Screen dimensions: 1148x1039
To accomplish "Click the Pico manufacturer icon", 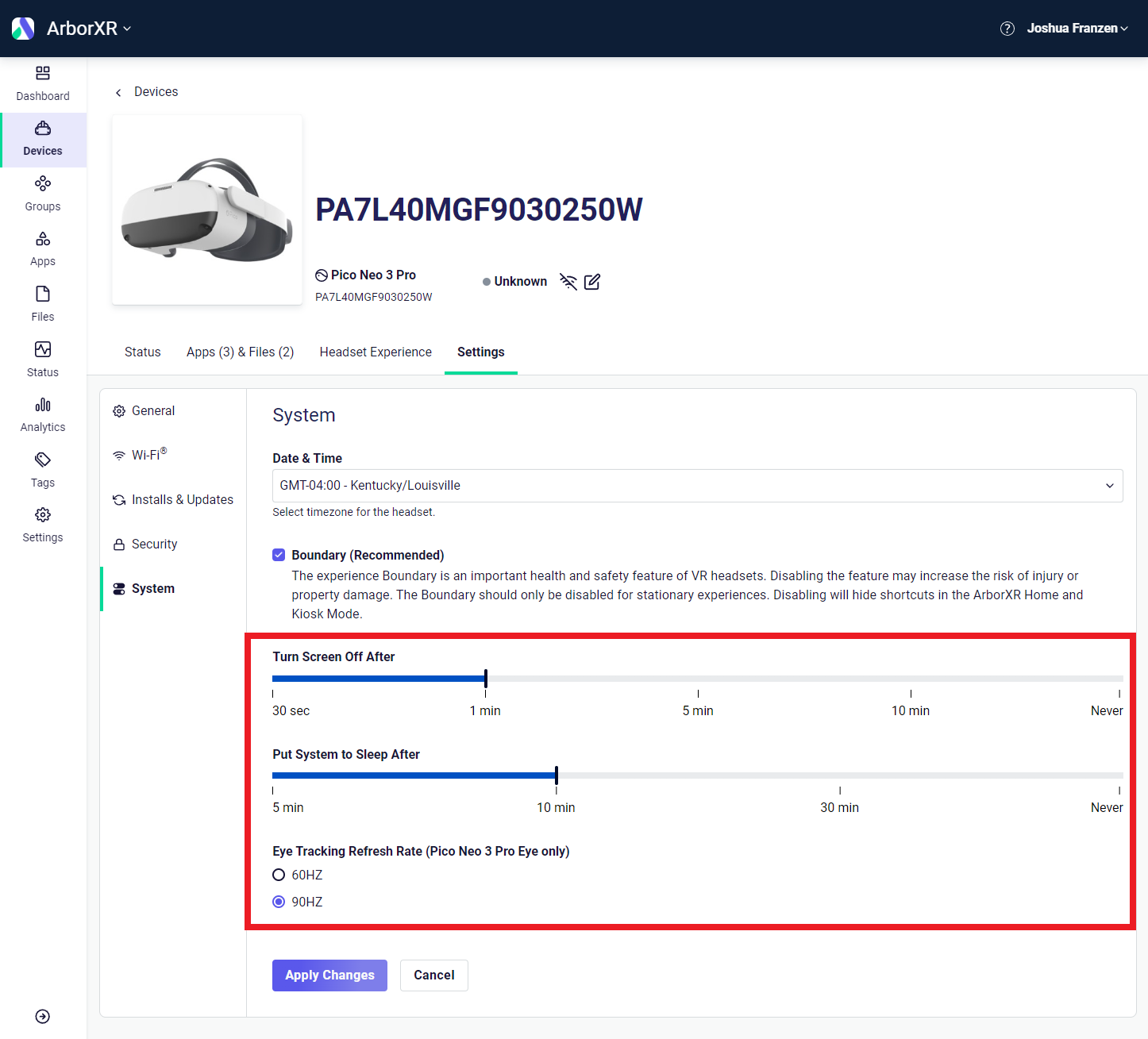I will click(x=322, y=275).
